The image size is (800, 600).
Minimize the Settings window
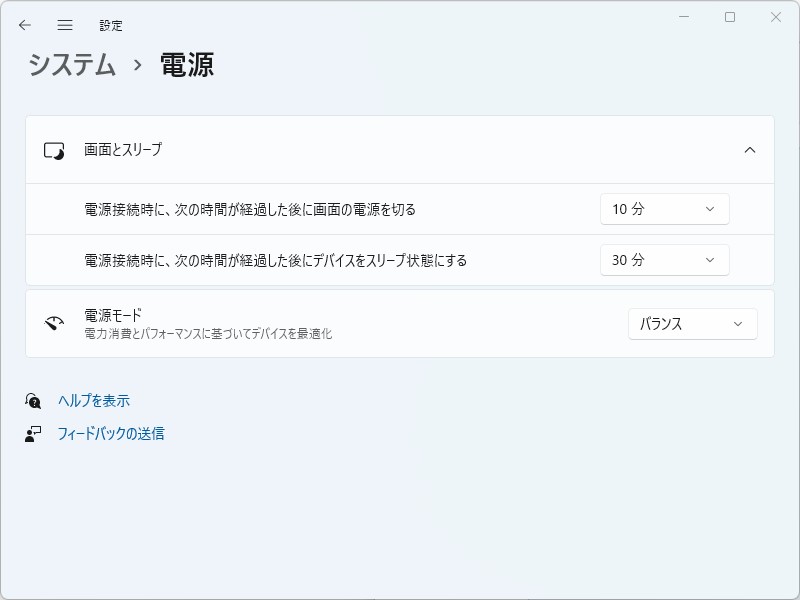(x=685, y=17)
